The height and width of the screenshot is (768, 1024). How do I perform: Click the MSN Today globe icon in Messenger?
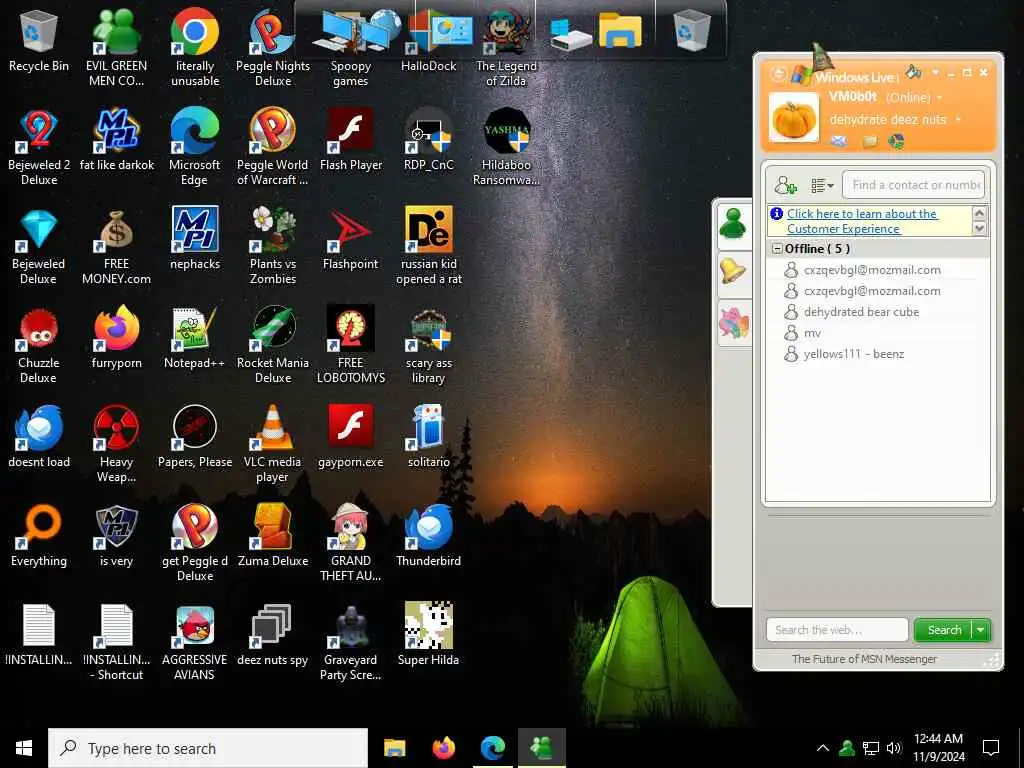[x=897, y=141]
